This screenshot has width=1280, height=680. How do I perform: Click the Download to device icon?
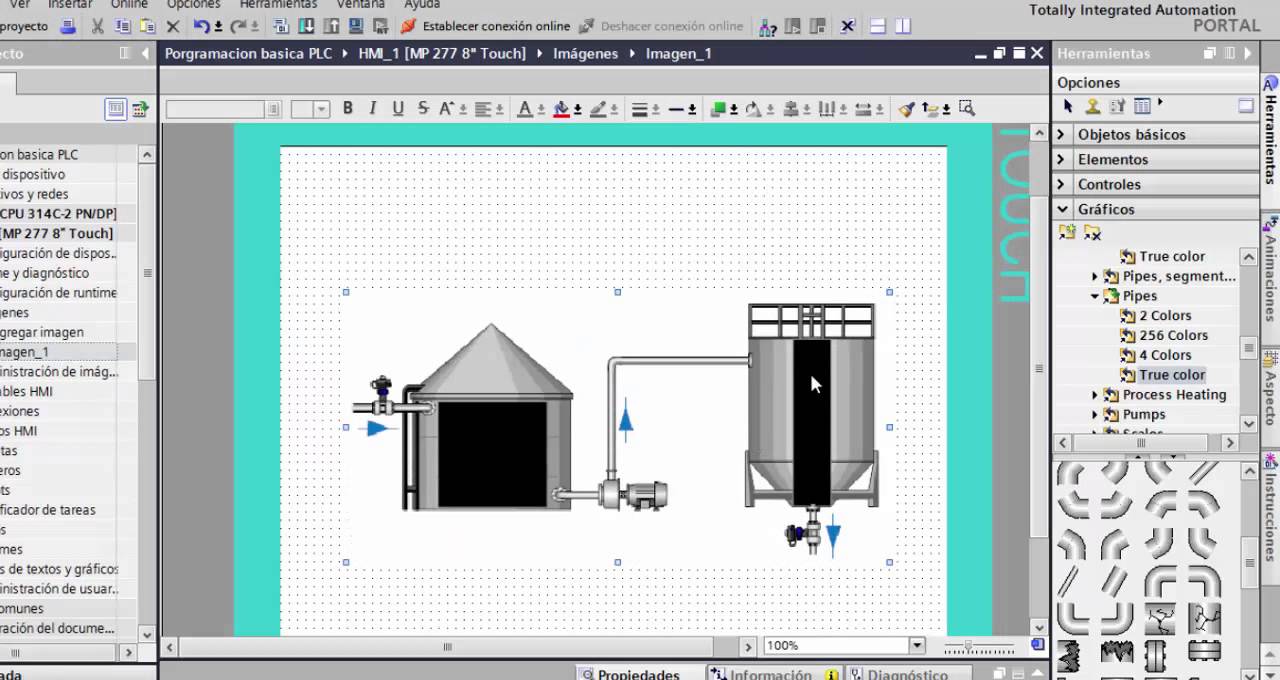pos(306,26)
